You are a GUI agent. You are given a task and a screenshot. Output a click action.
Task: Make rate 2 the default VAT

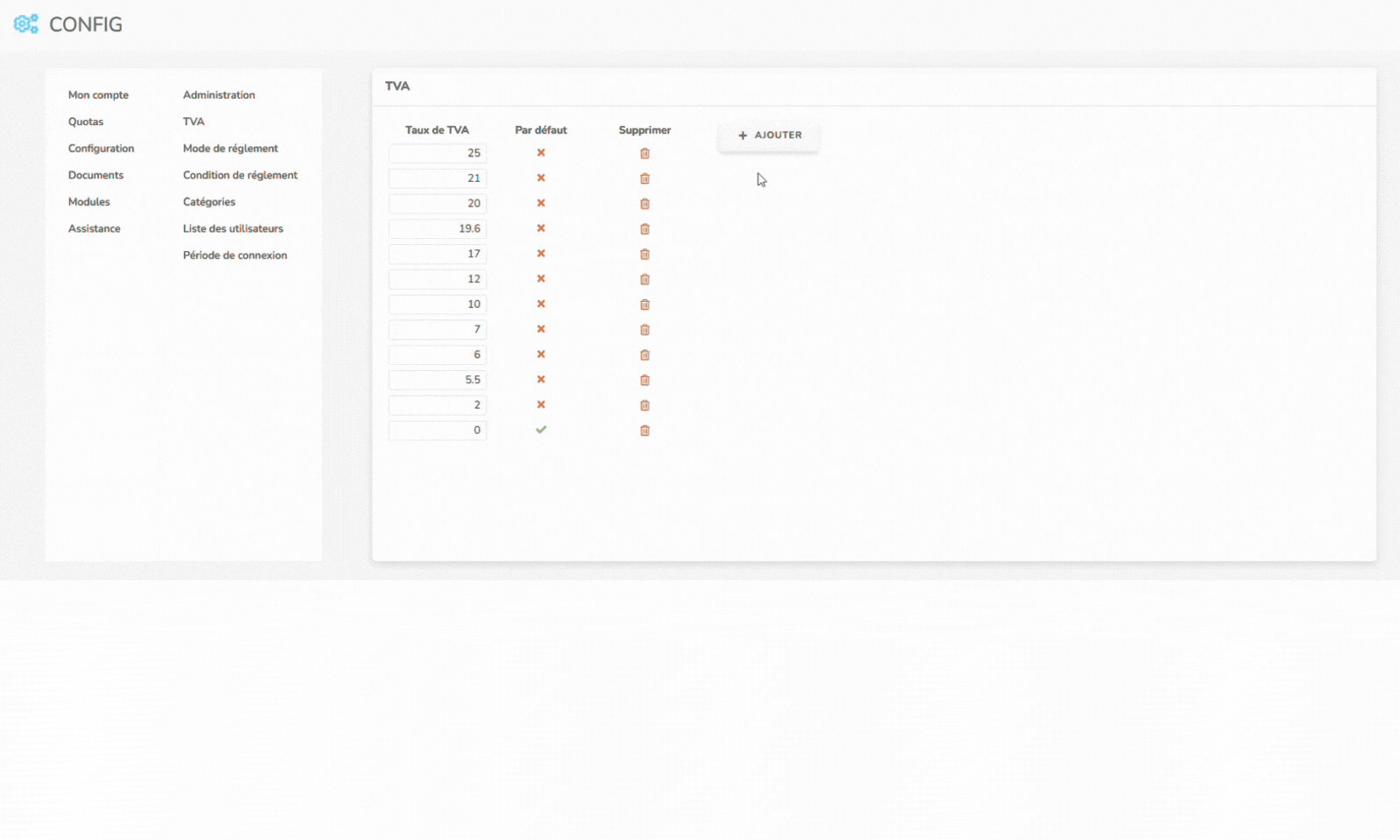point(541,404)
